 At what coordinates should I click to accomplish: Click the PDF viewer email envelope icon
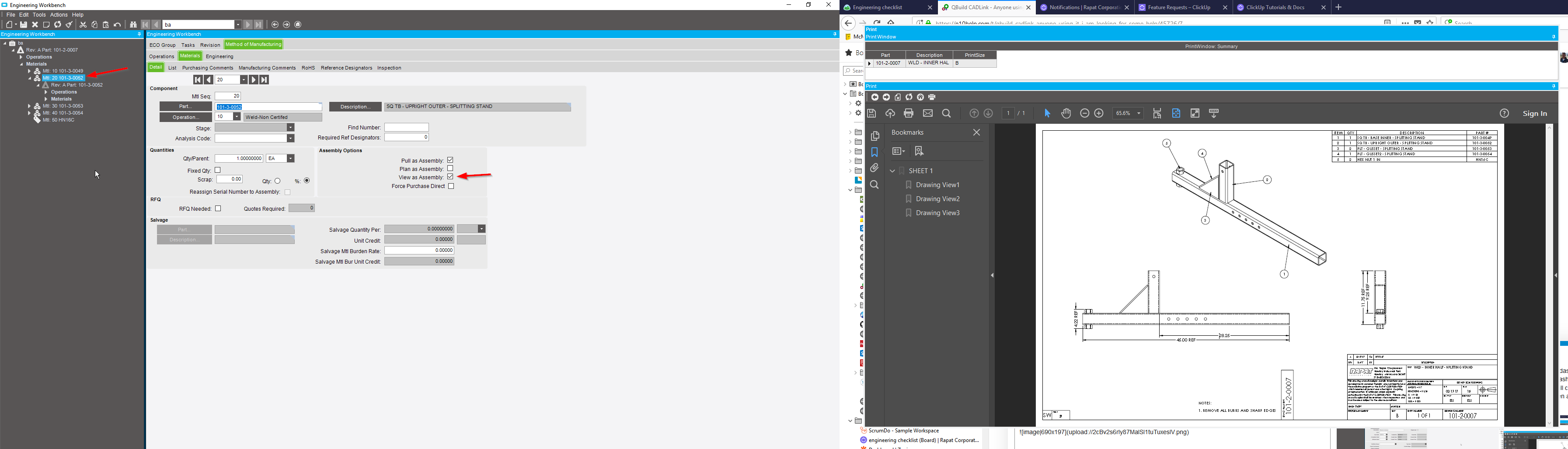pos(928,113)
